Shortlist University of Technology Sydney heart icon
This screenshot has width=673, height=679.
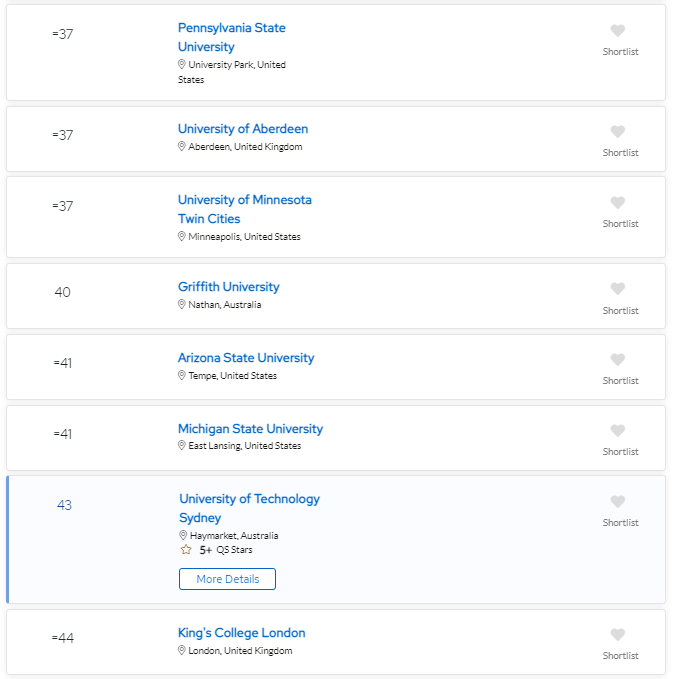618,501
